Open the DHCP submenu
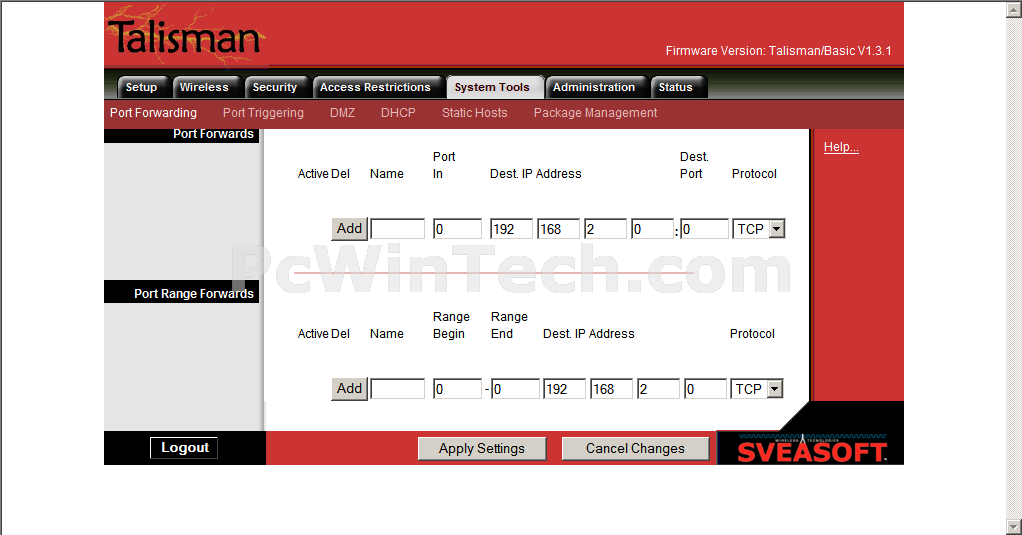This screenshot has width=1022, height=535. 398,113
